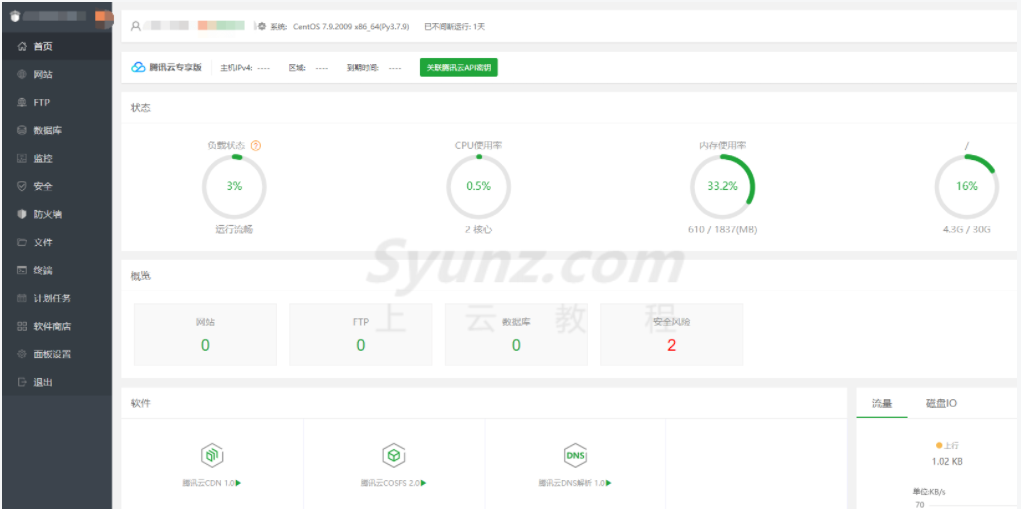Click the firewall icon beside 防火墙

[x=21, y=214]
